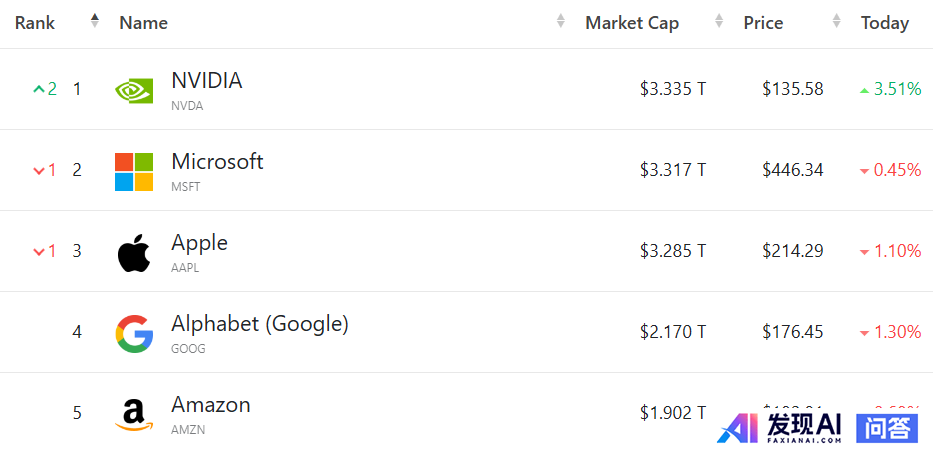Sort by Price using its sort arrows
Image resolution: width=933 pixels, height=453 pixels.
pos(837,21)
